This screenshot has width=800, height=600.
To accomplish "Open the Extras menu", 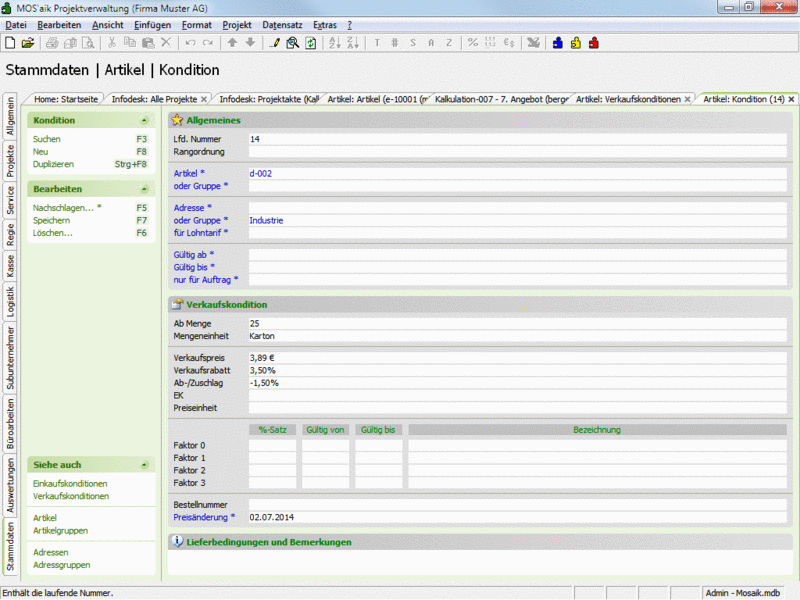I will (x=325, y=25).
